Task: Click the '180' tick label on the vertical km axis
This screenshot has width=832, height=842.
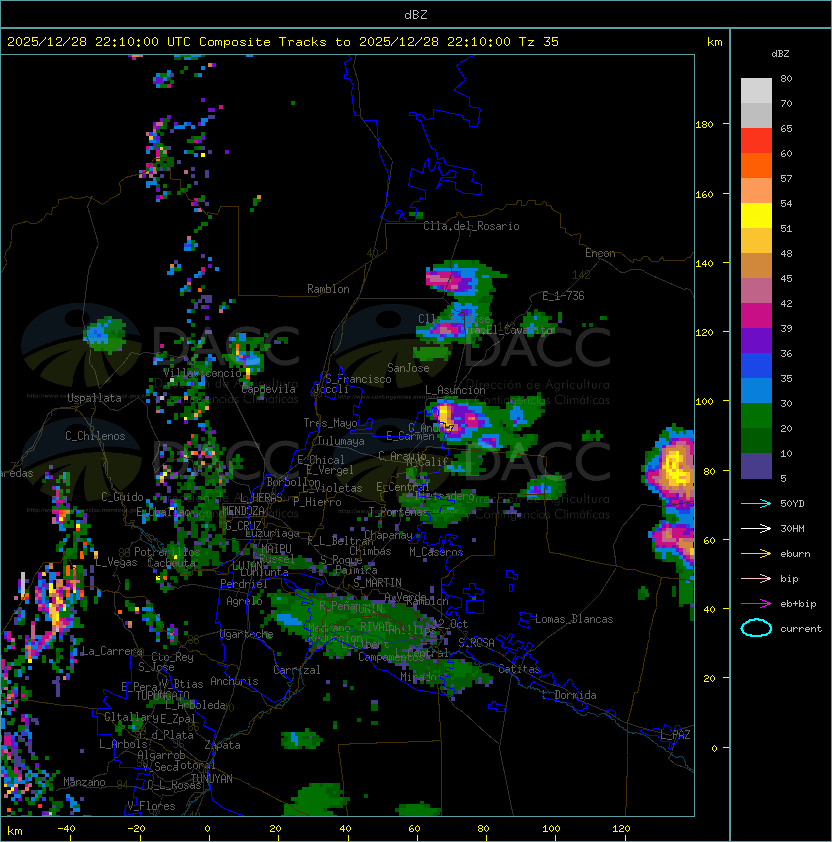Action: (704, 125)
